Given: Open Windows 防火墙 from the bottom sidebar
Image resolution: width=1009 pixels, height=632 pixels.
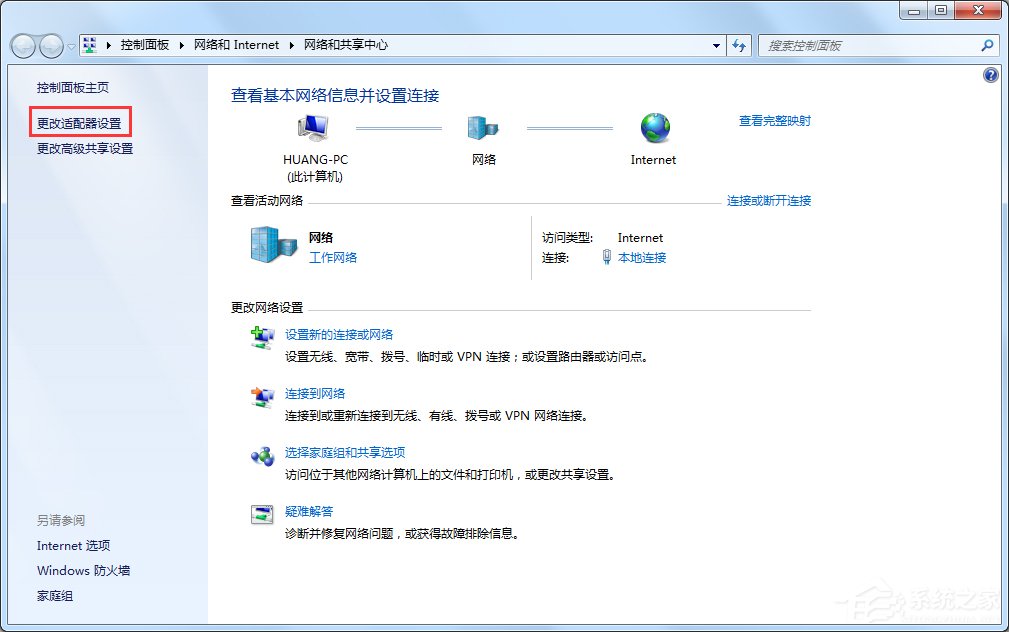Looking at the screenshot, I should pyautogui.click(x=83, y=570).
